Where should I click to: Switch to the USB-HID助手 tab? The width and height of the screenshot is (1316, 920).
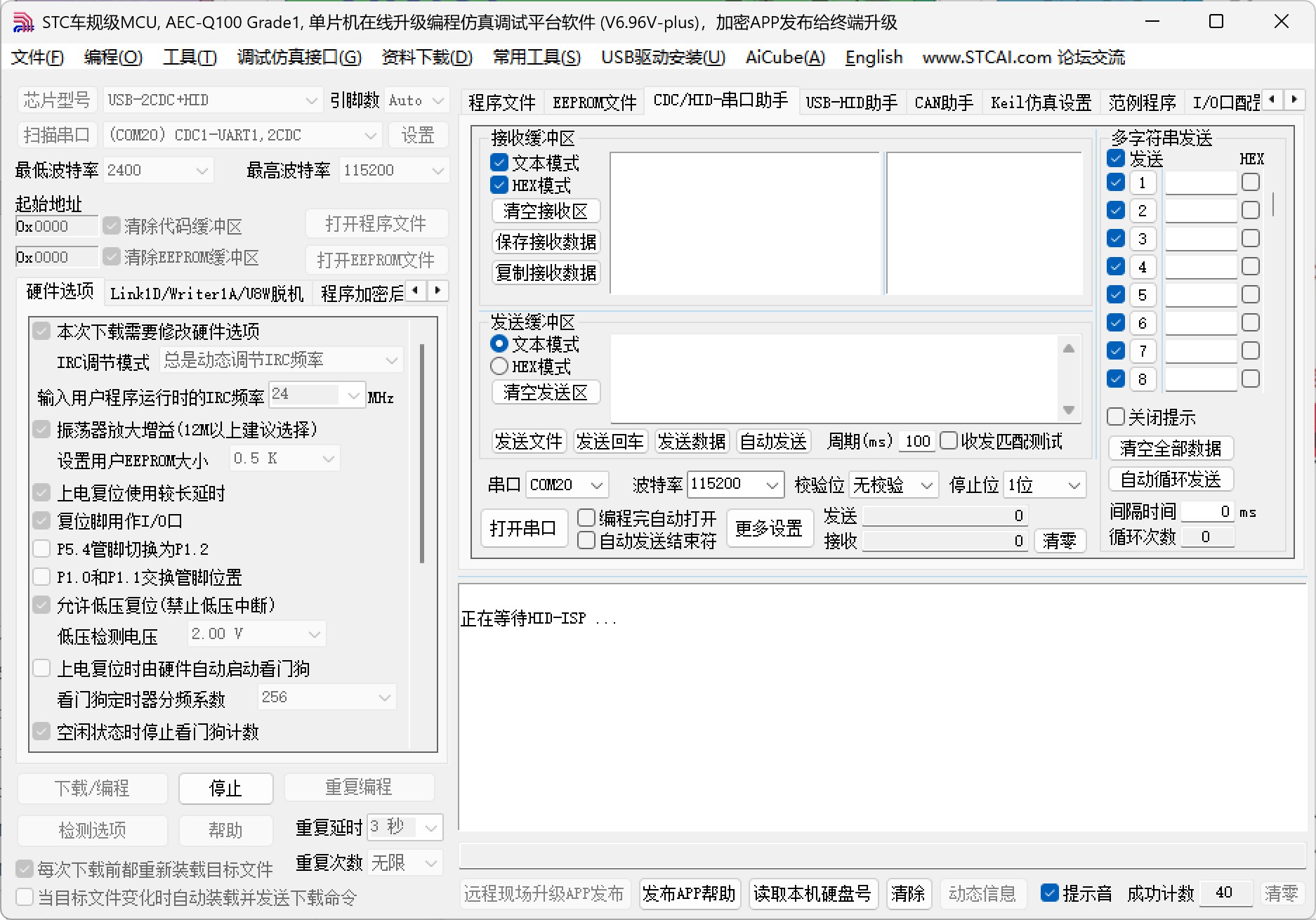point(851,103)
